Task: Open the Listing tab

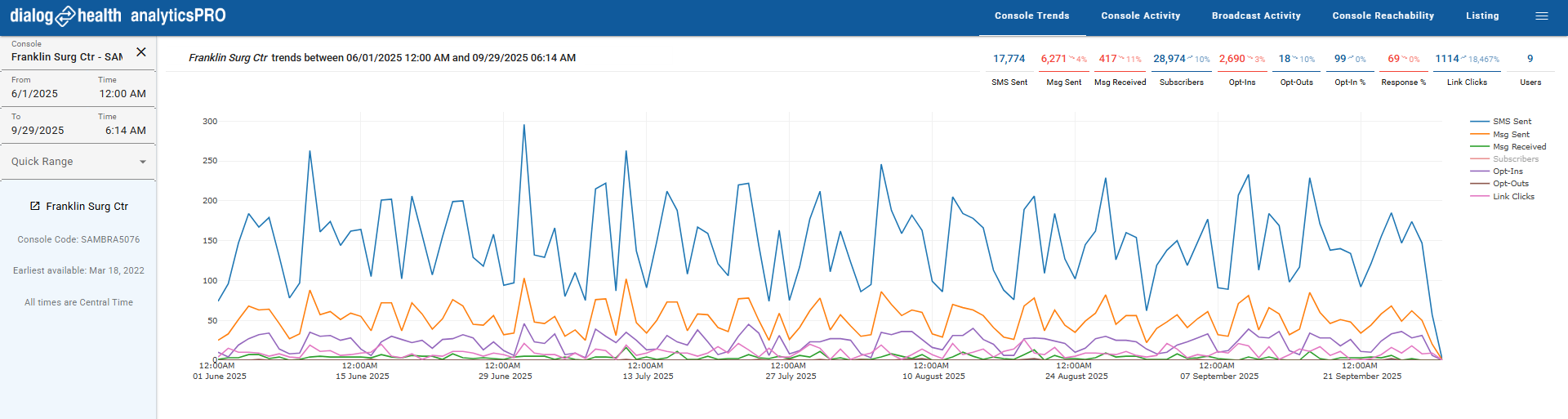Action: [1481, 16]
